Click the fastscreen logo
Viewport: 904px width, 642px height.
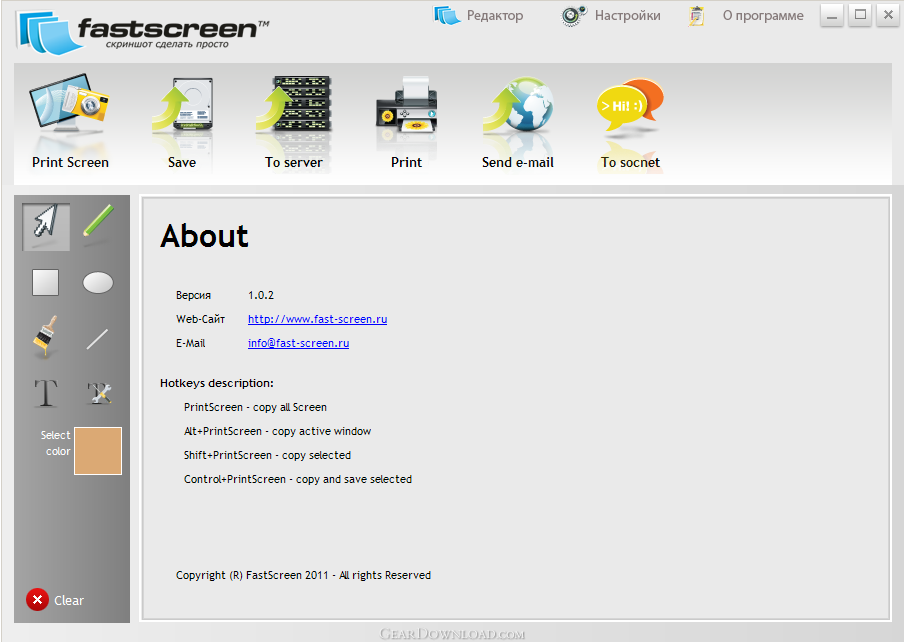[144, 32]
